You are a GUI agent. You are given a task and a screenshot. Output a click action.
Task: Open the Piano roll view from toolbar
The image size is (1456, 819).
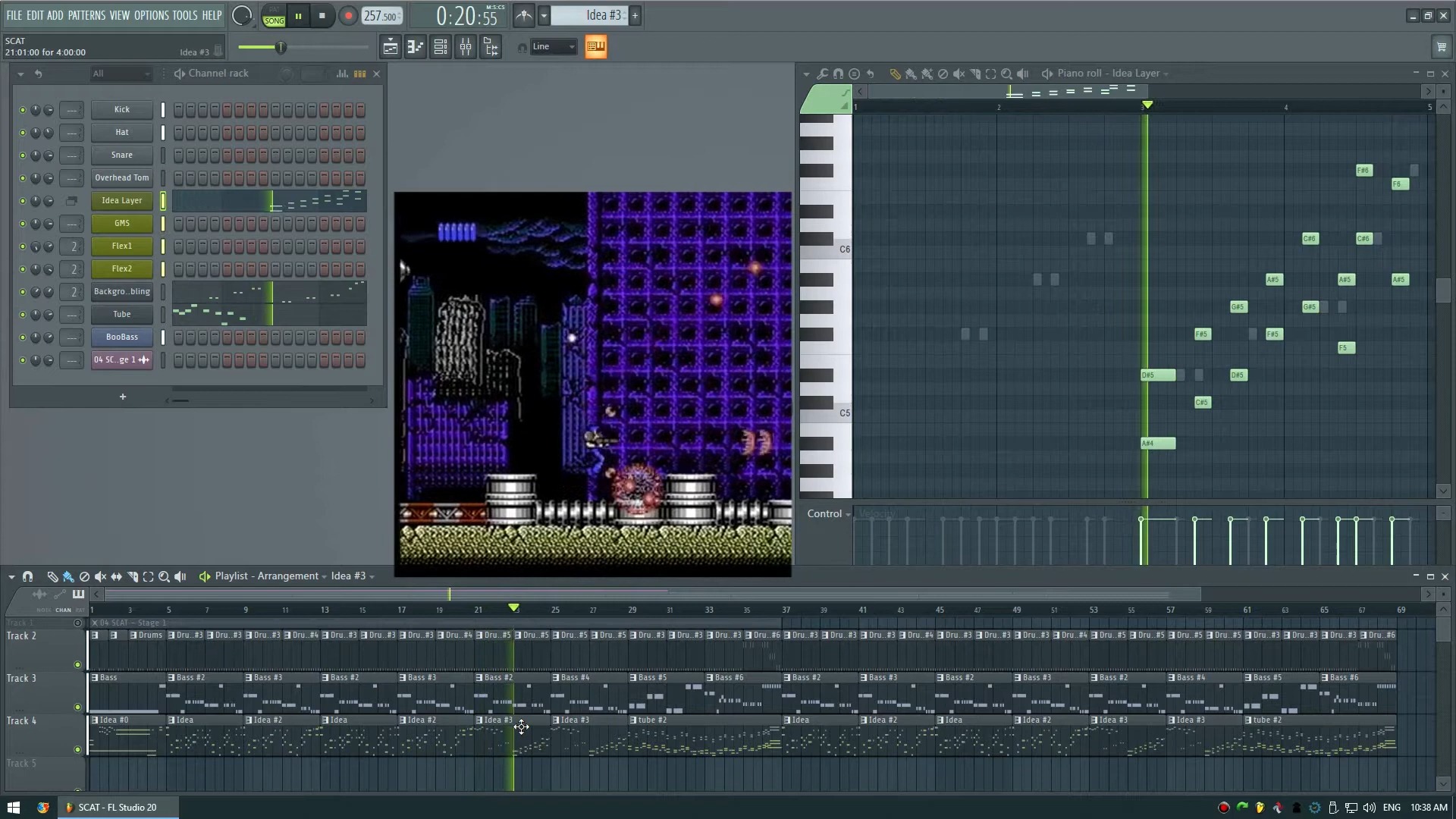pyautogui.click(x=416, y=47)
